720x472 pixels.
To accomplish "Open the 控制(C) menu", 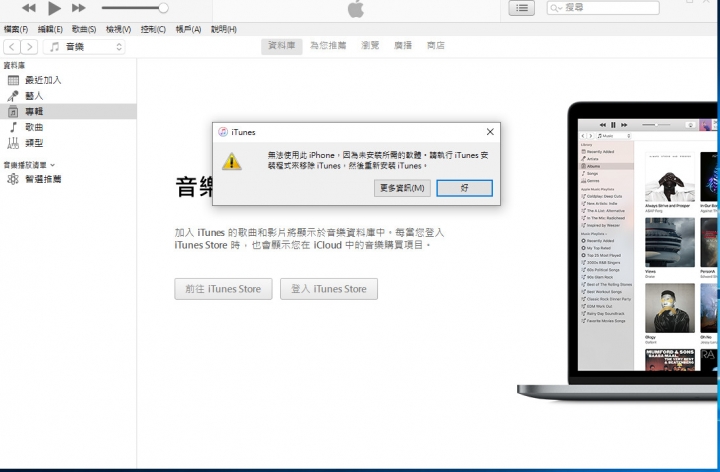I will pos(153,29).
